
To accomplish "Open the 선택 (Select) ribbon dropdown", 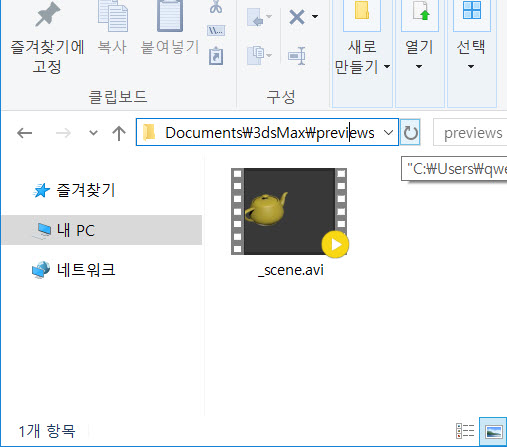I will [x=471, y=53].
